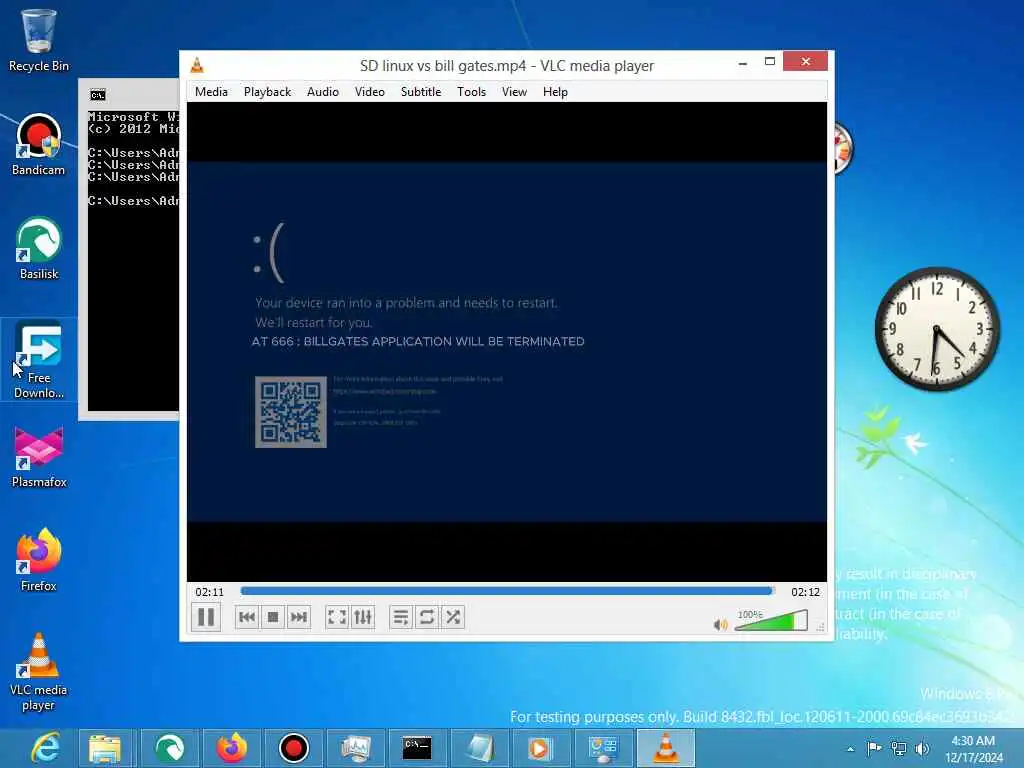Screen dimensions: 1024x768
Task: Show extended settings equalizer
Action: (362, 617)
